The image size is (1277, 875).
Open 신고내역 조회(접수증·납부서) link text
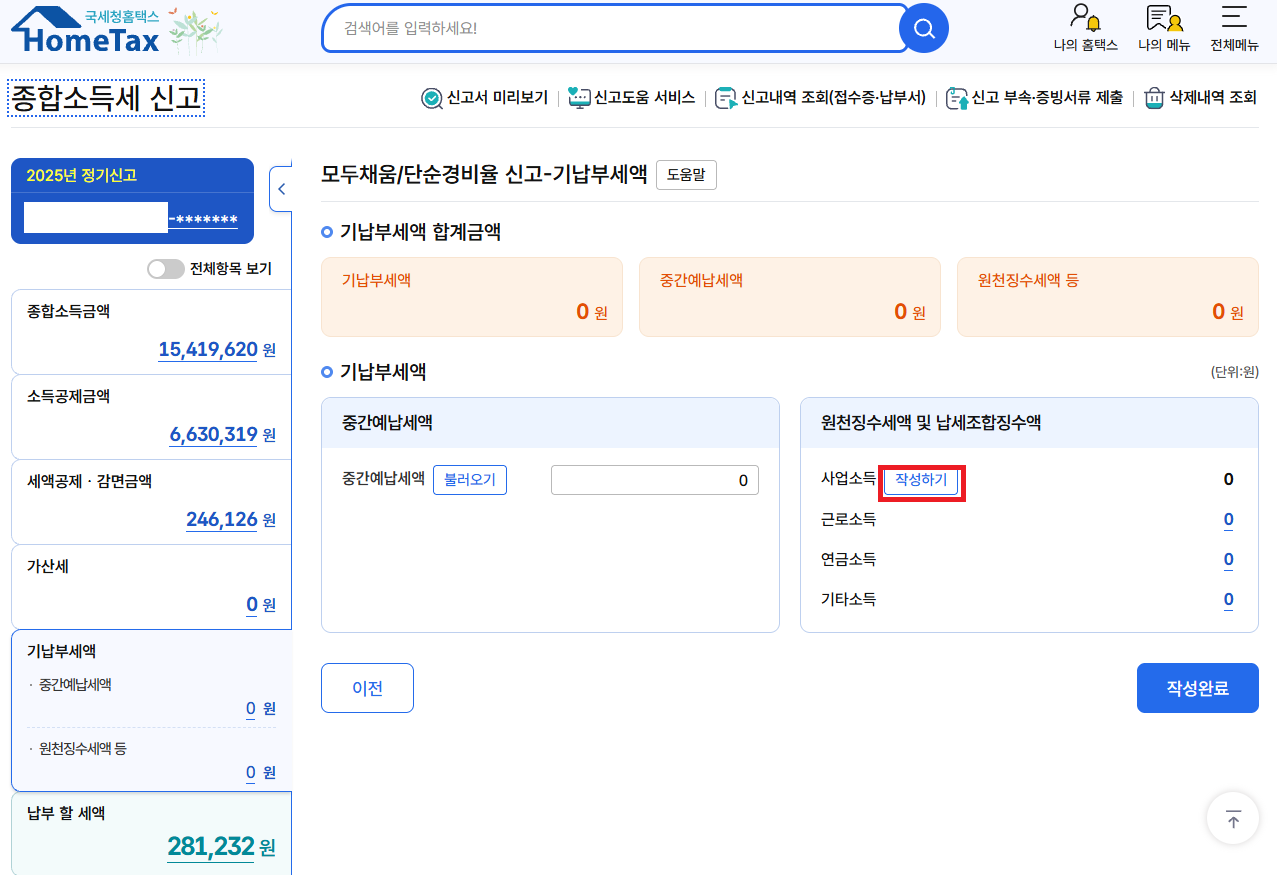point(834,98)
